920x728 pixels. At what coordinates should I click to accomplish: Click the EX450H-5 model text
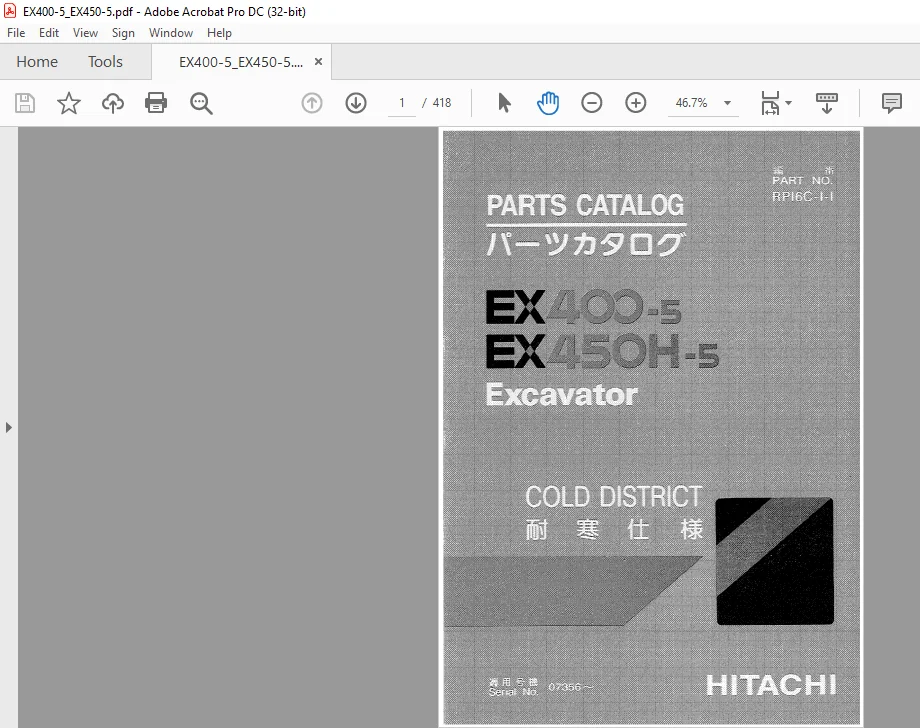603,351
